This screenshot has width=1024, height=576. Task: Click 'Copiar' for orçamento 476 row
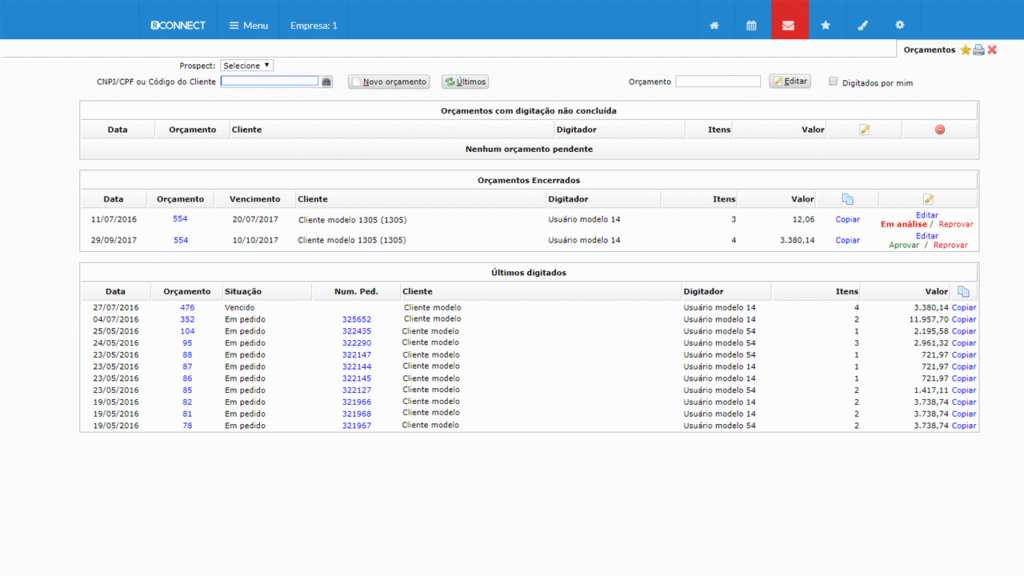pyautogui.click(x=964, y=307)
